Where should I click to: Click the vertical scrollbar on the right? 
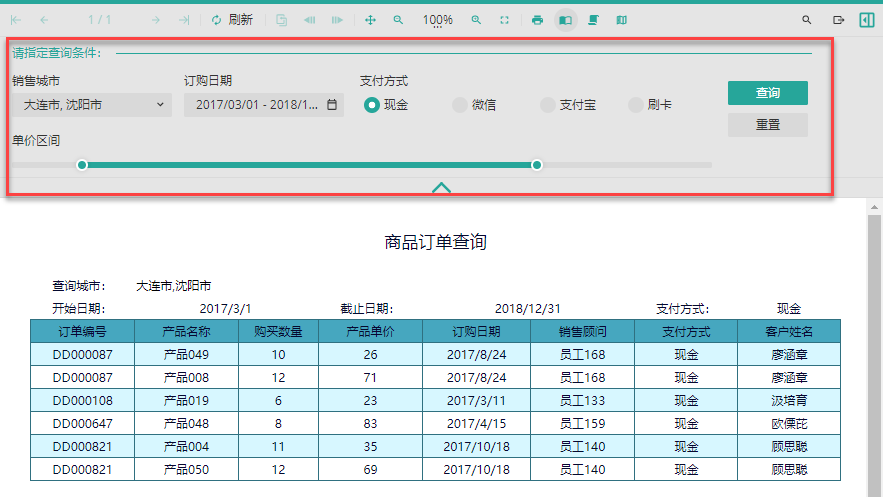874,349
